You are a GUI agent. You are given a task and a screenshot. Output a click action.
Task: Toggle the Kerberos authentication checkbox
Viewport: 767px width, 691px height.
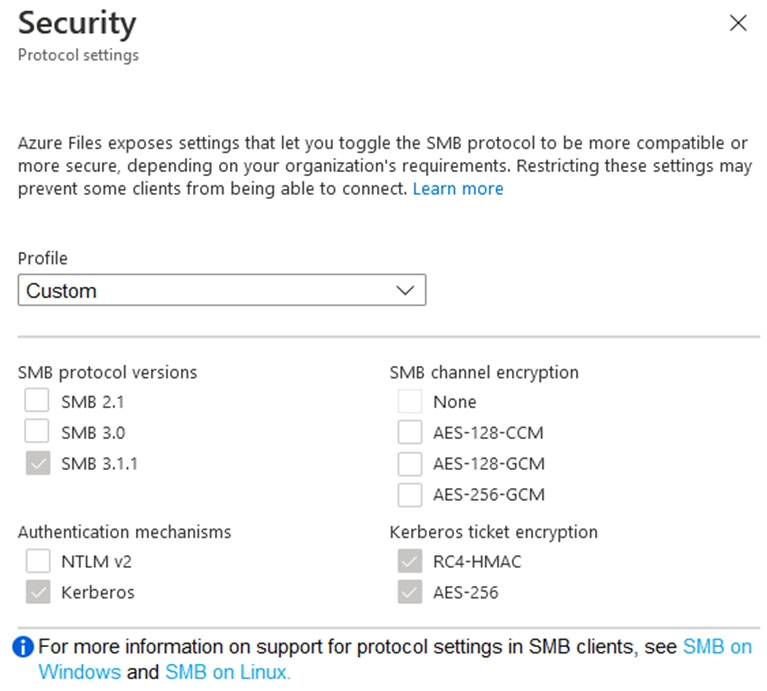(38, 592)
